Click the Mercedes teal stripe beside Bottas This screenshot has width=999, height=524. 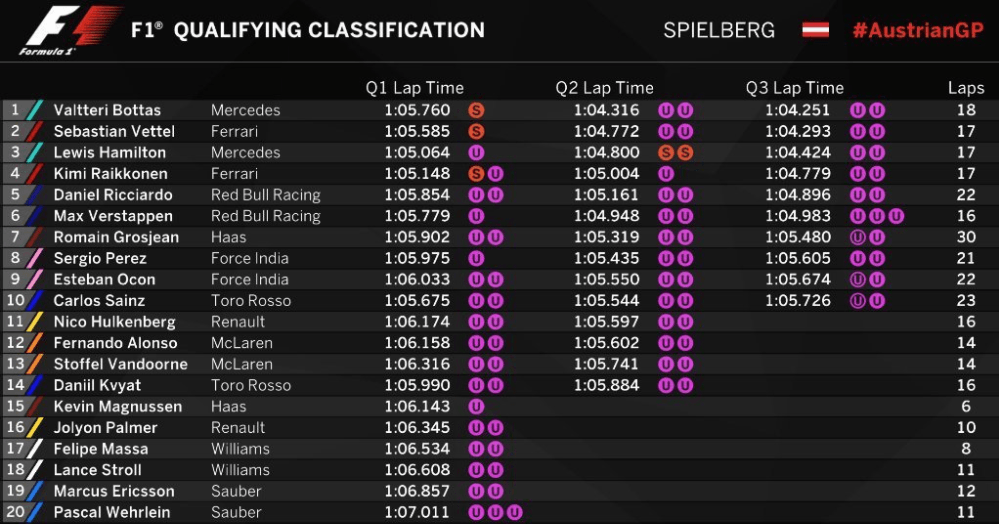(x=35, y=110)
